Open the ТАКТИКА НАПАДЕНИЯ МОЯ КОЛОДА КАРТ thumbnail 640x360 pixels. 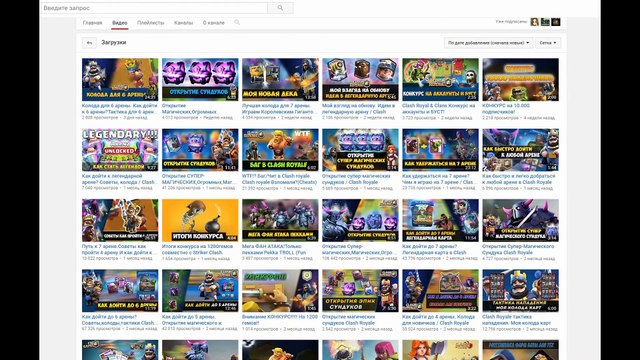coord(520,291)
